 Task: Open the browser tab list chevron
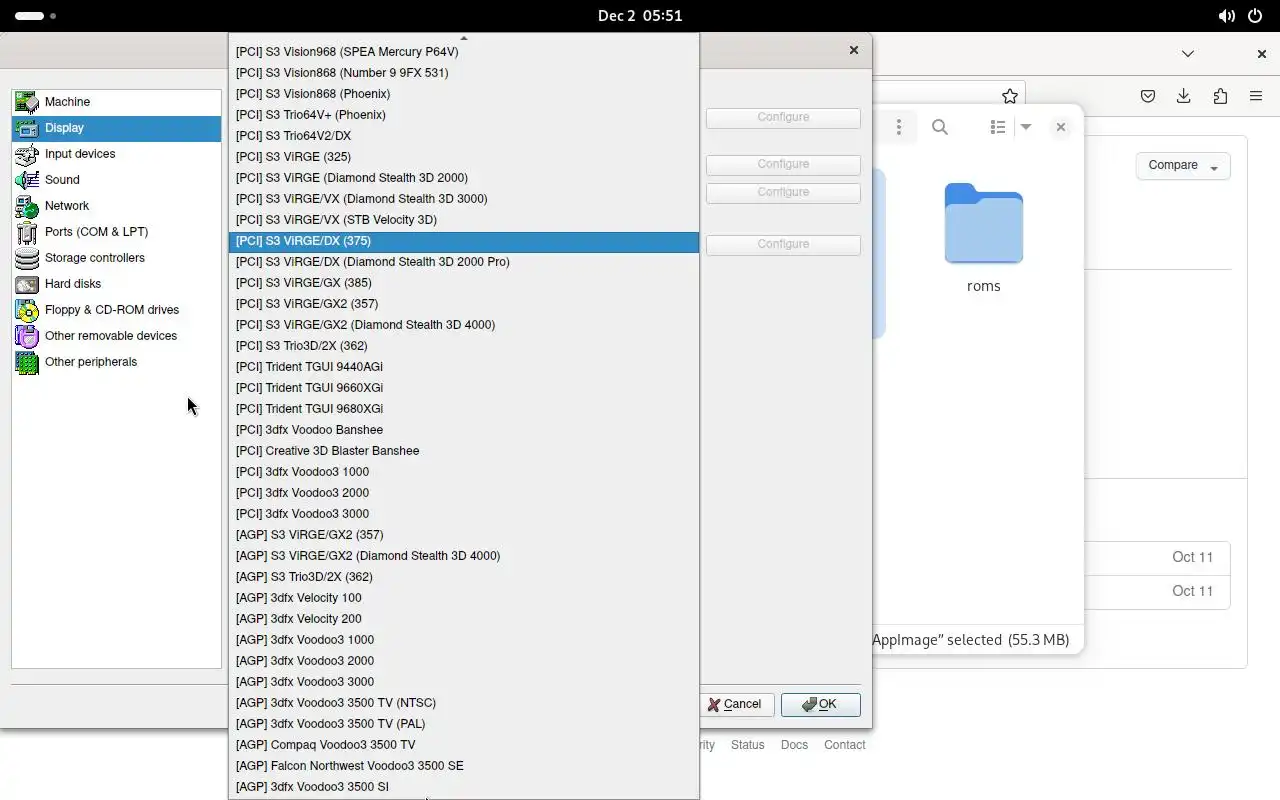point(1188,54)
